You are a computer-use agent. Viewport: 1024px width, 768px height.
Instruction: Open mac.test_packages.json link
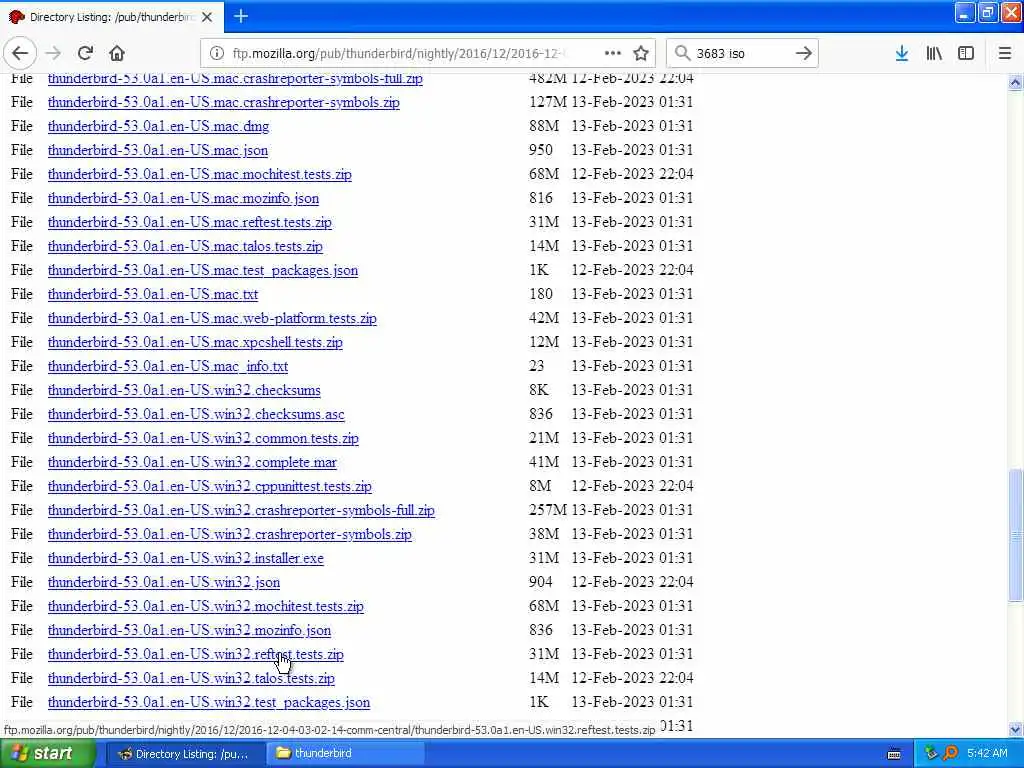[x=202, y=270]
